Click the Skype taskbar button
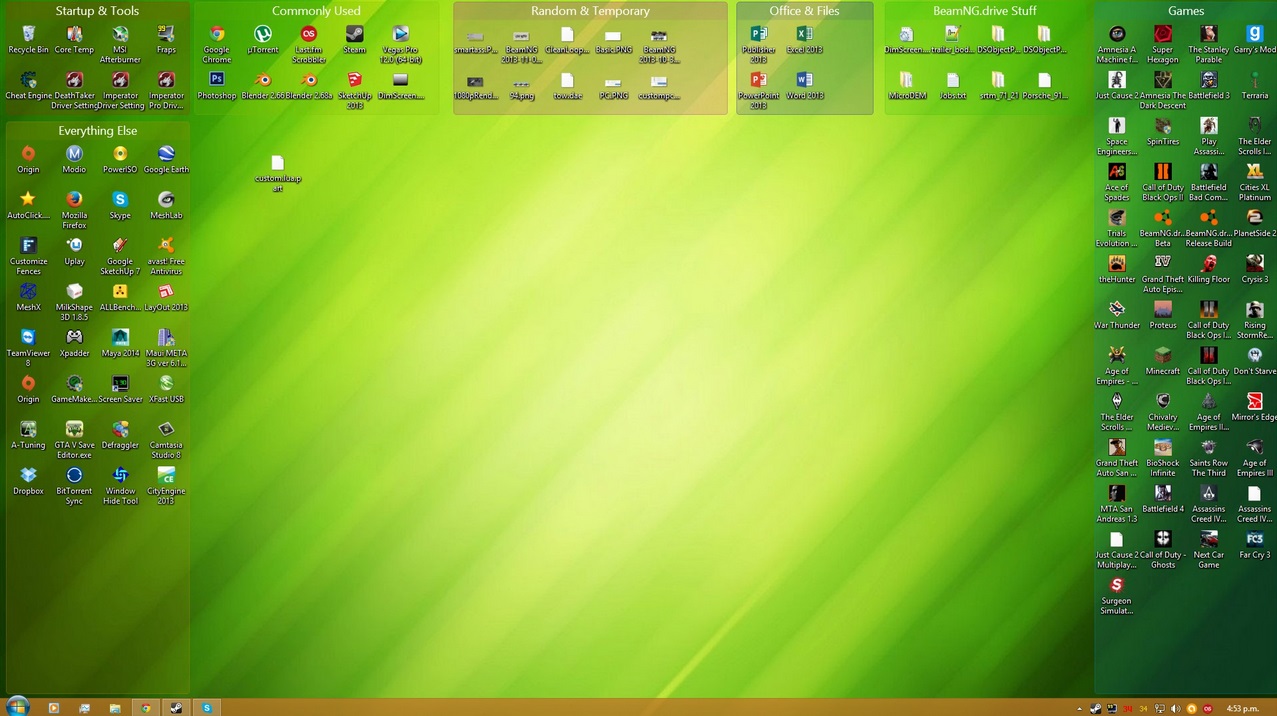 (x=207, y=708)
